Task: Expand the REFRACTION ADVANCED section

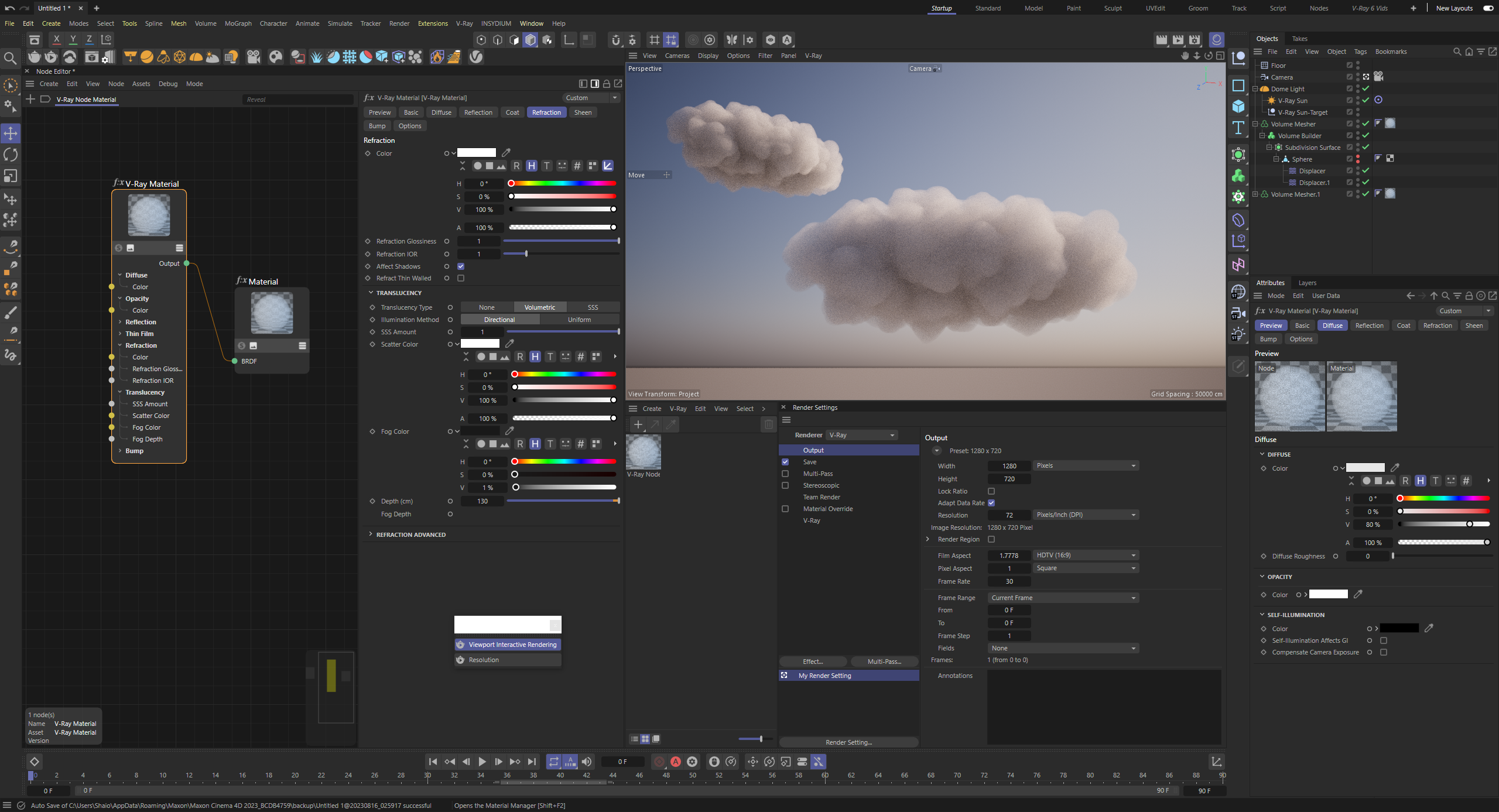Action: (371, 534)
